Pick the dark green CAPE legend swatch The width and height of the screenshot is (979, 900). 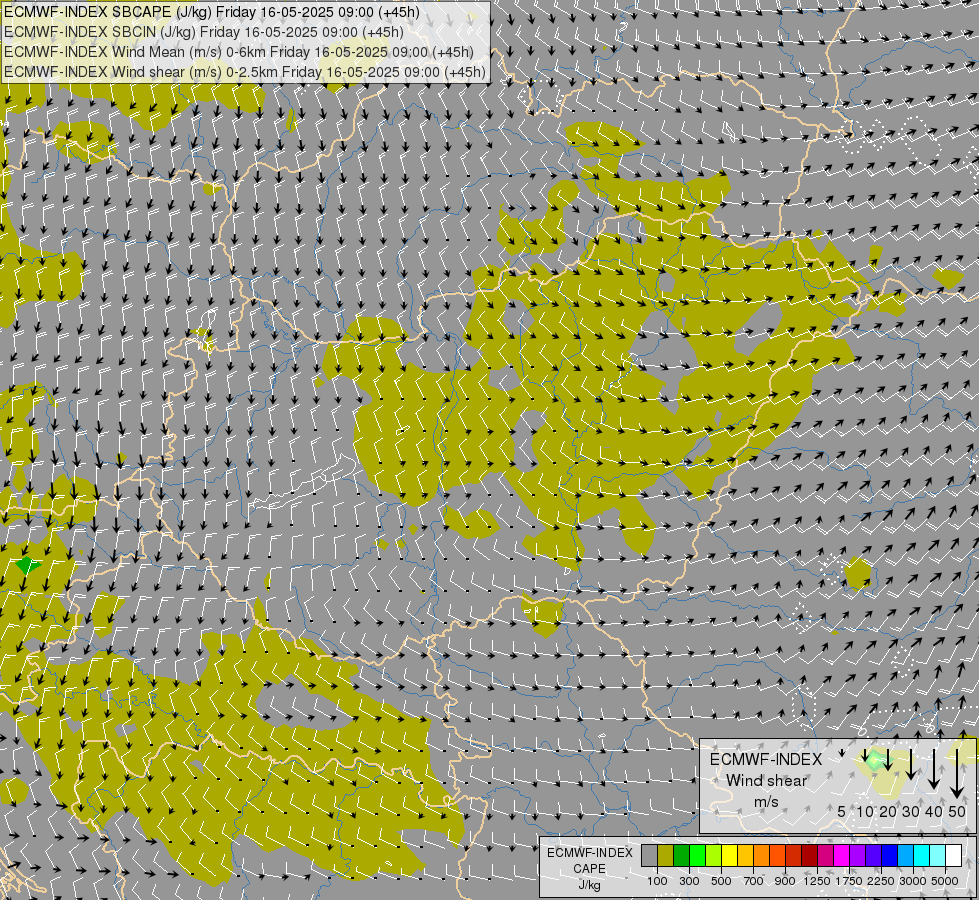pyautogui.click(x=682, y=855)
